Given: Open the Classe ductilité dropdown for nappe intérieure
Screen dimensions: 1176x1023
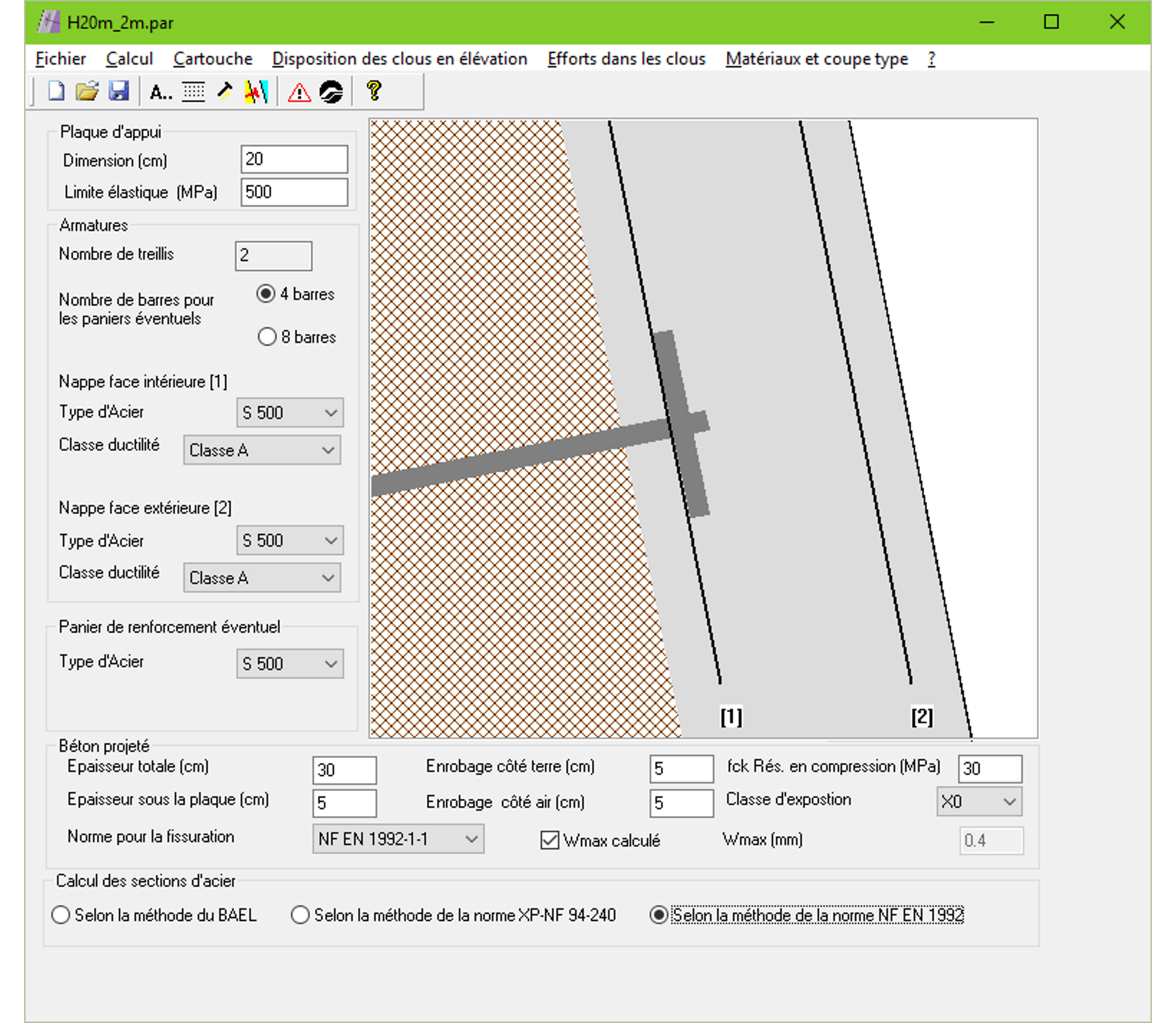Looking at the screenshot, I should tap(262, 450).
